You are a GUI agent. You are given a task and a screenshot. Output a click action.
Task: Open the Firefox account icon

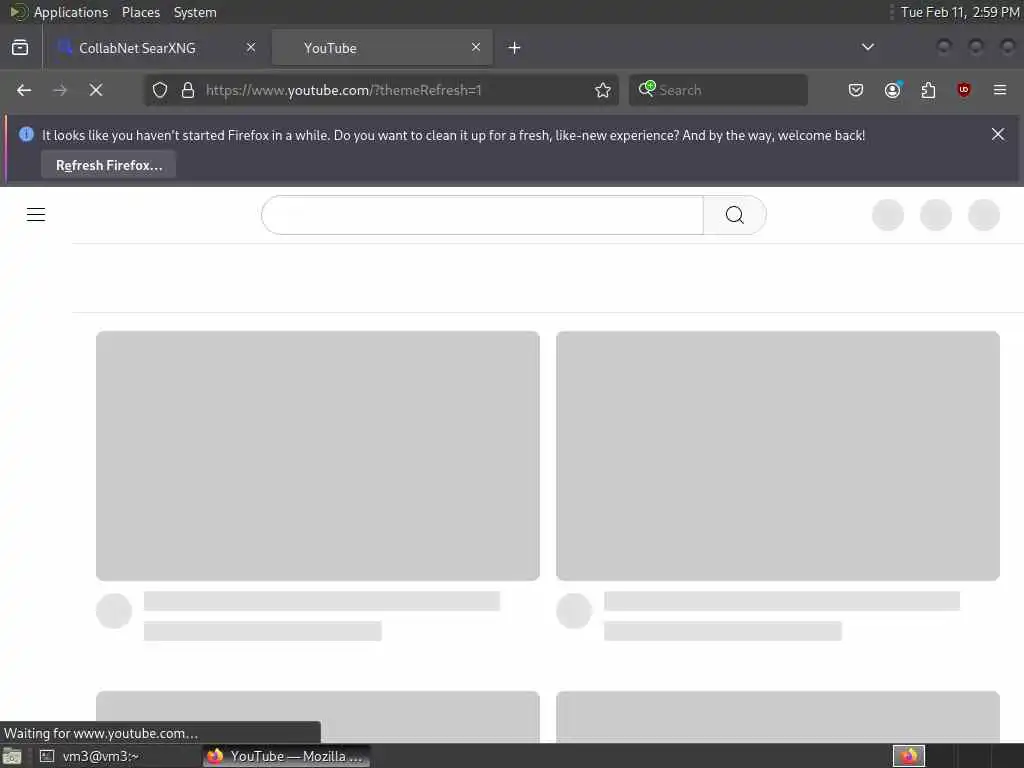point(893,90)
